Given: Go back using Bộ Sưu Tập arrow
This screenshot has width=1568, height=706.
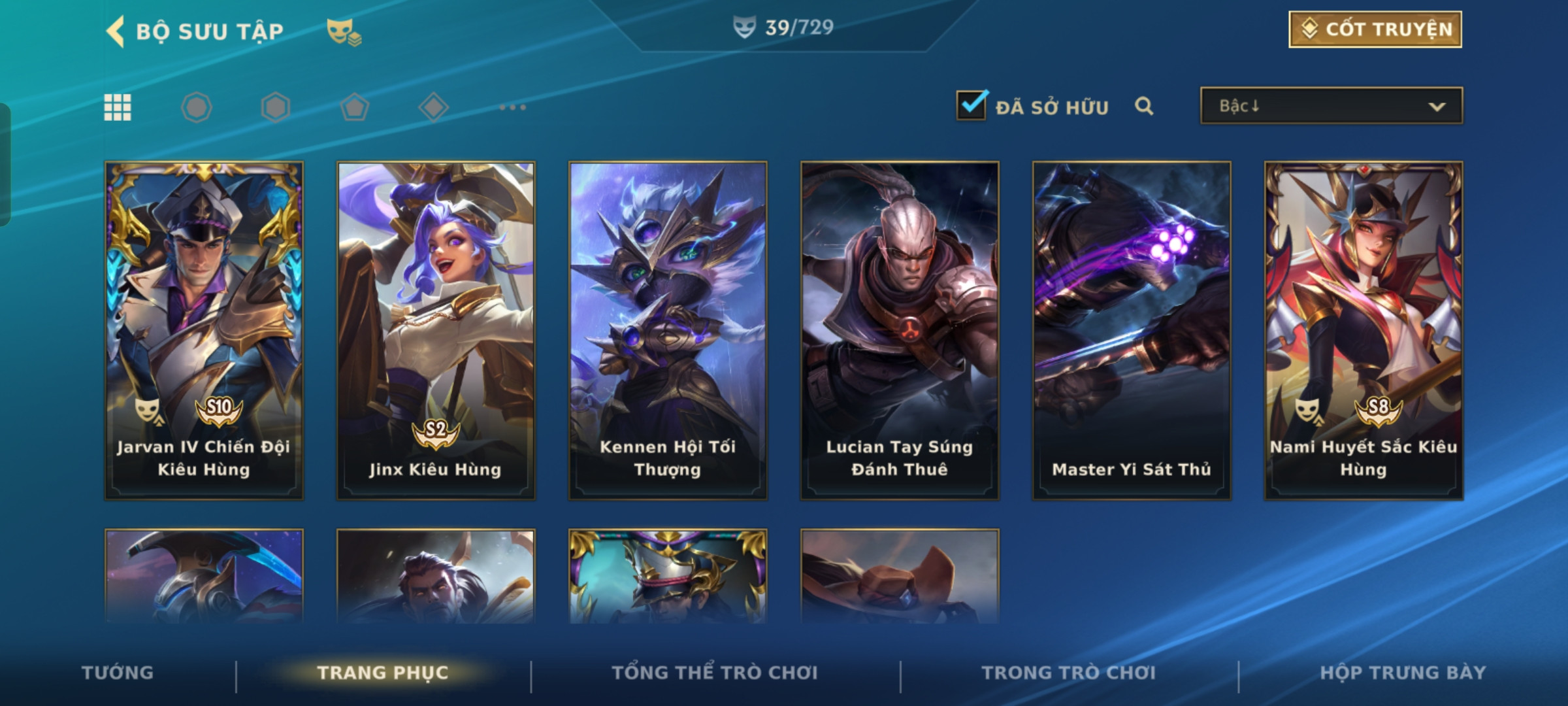Looking at the screenshot, I should pyautogui.click(x=116, y=31).
